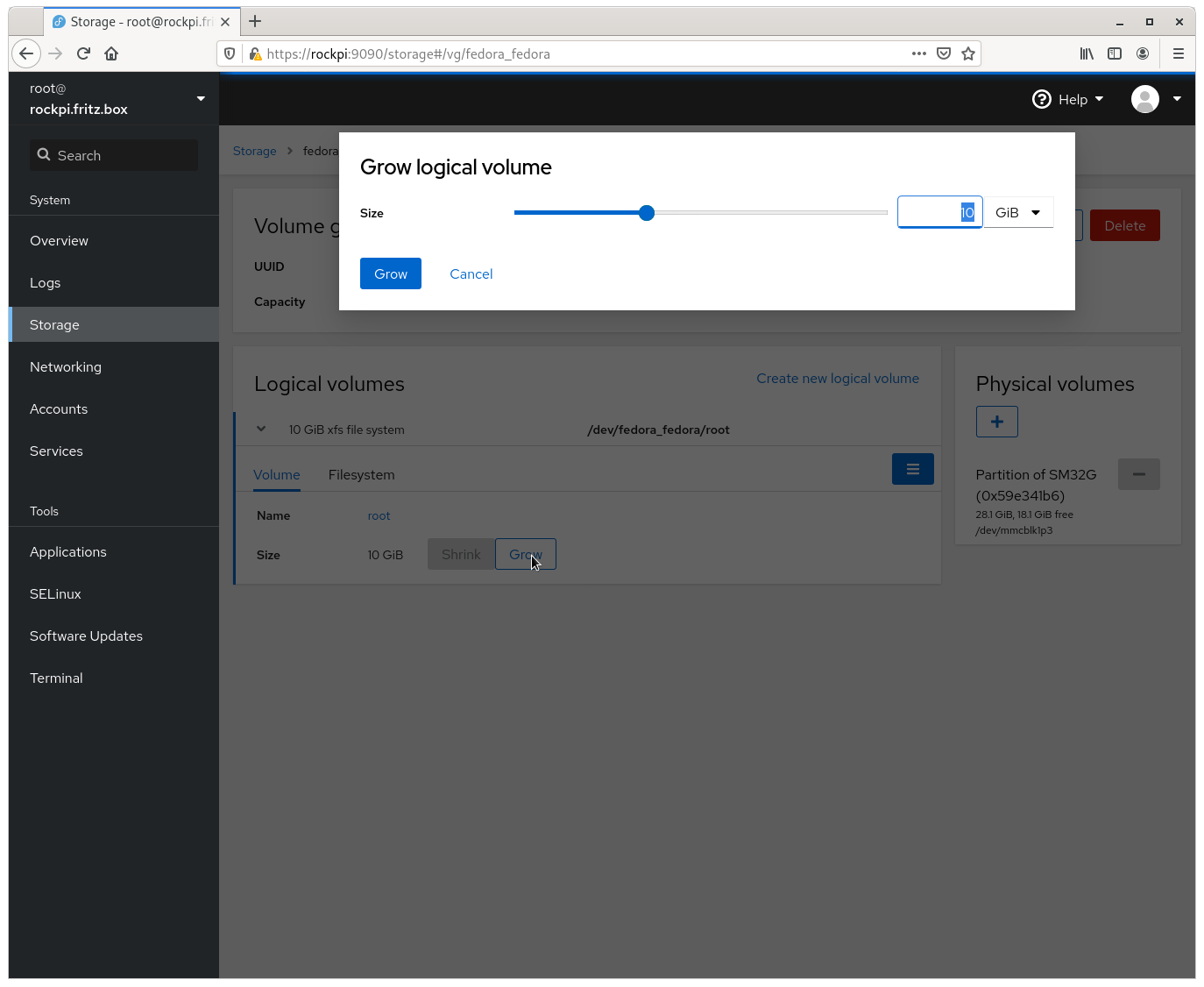Click the unfilled part of size slider
The height and width of the screenshot is (987, 1204).
coord(771,213)
